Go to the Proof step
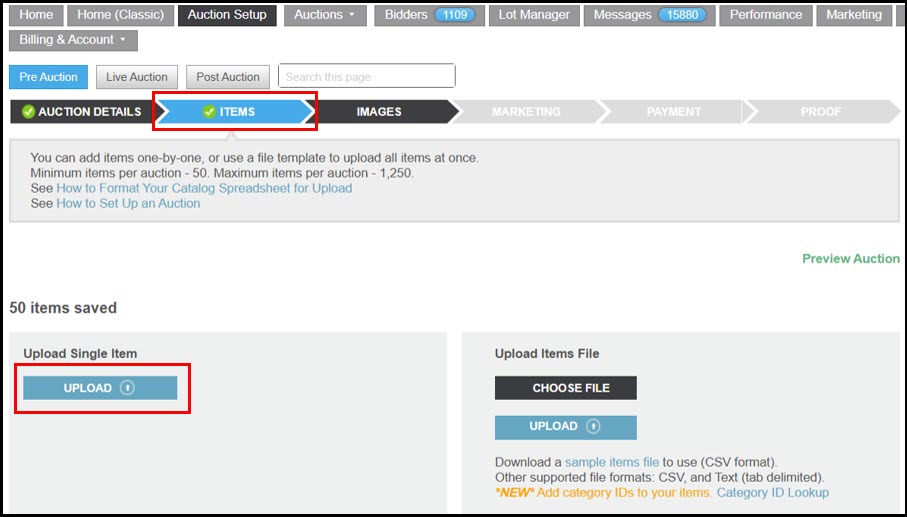Image resolution: width=907 pixels, height=517 pixels. [821, 112]
